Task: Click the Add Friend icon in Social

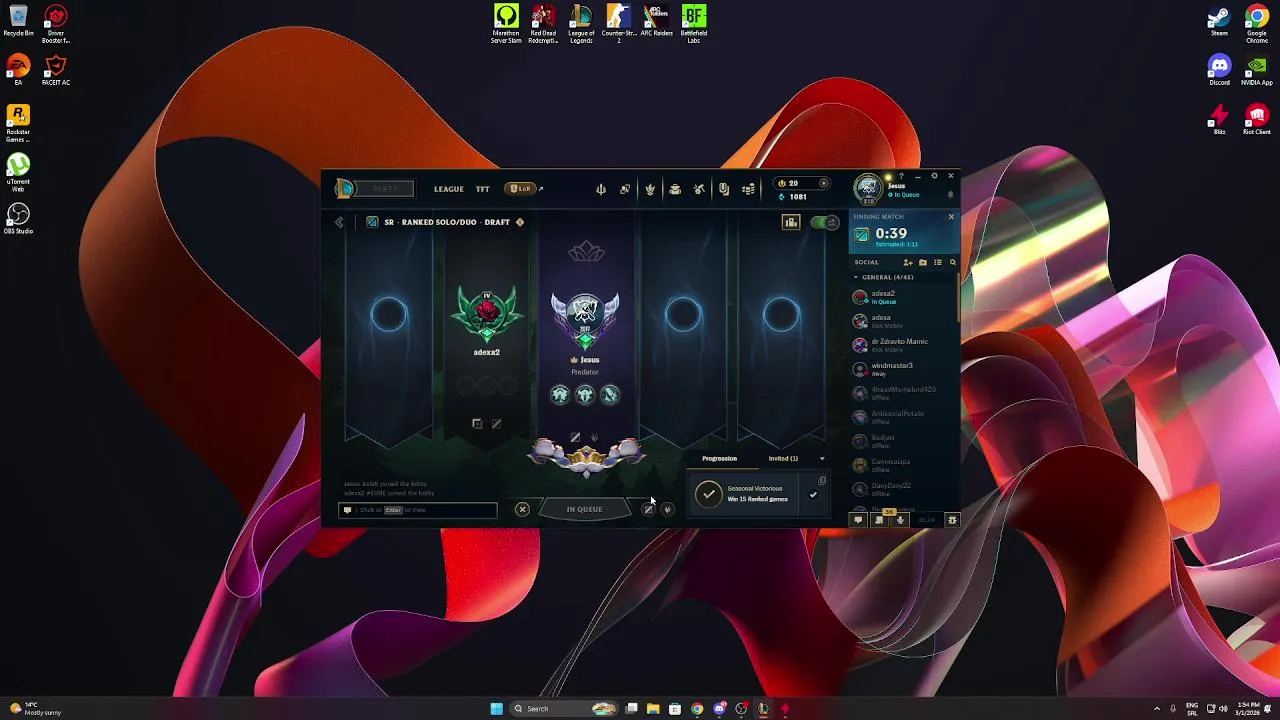Action: click(908, 262)
